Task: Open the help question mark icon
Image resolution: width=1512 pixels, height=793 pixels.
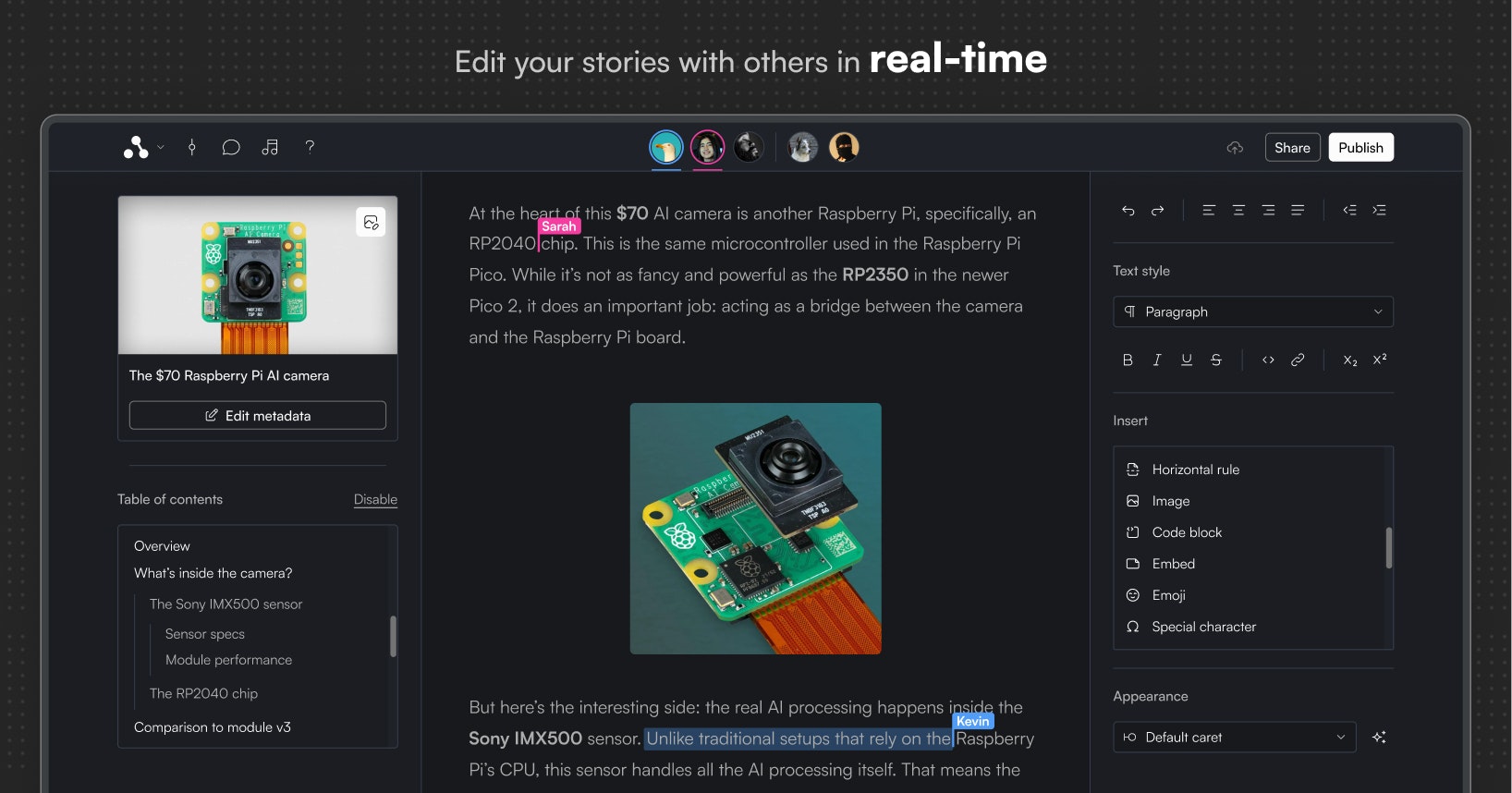Action: [310, 146]
